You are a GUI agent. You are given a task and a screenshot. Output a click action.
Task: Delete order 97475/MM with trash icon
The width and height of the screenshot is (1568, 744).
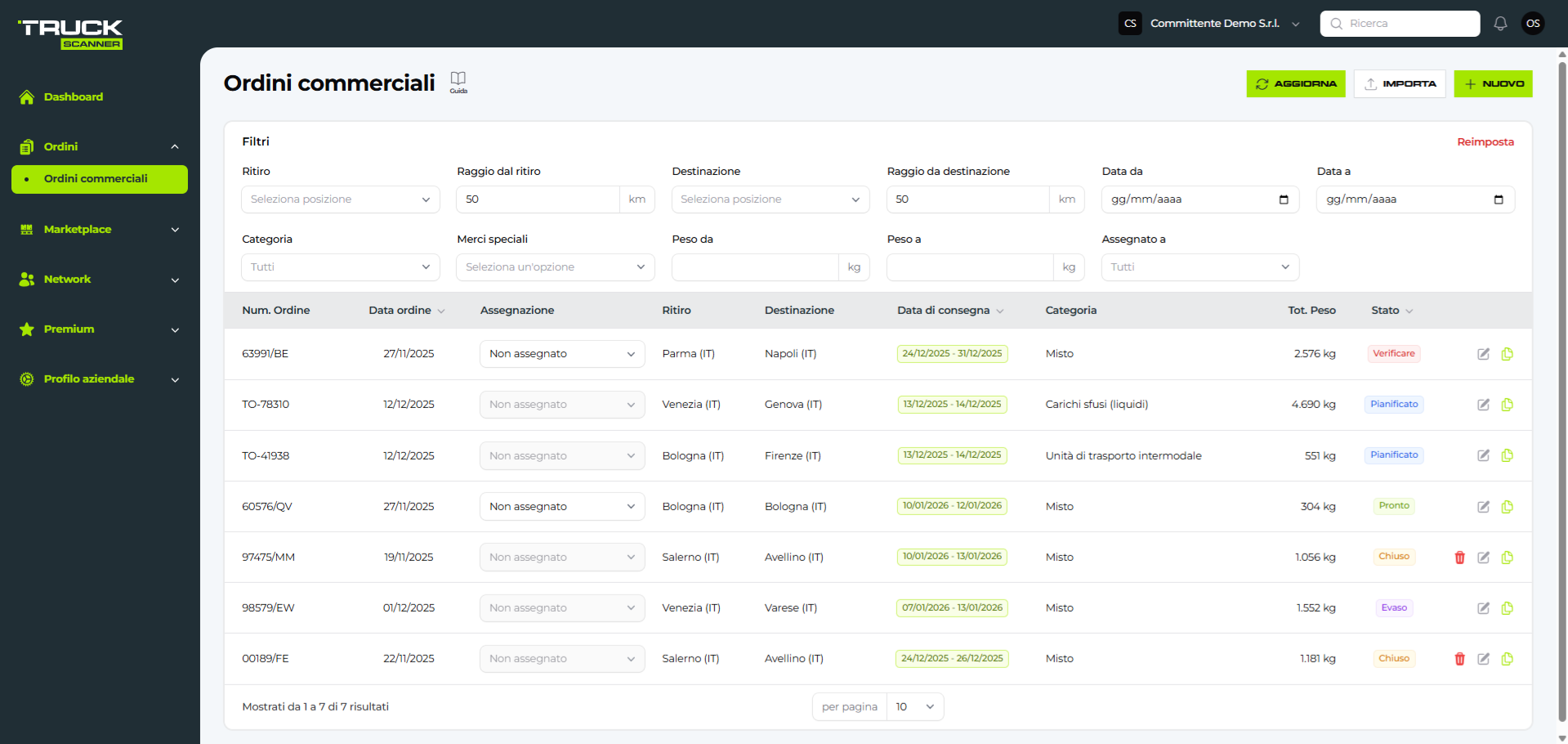pyautogui.click(x=1459, y=558)
